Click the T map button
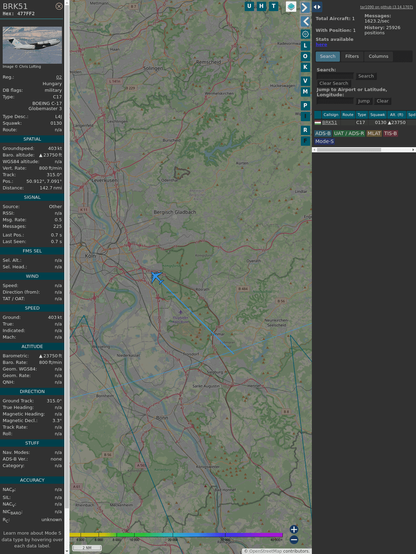The height and width of the screenshot is (554, 416). coord(273,6)
